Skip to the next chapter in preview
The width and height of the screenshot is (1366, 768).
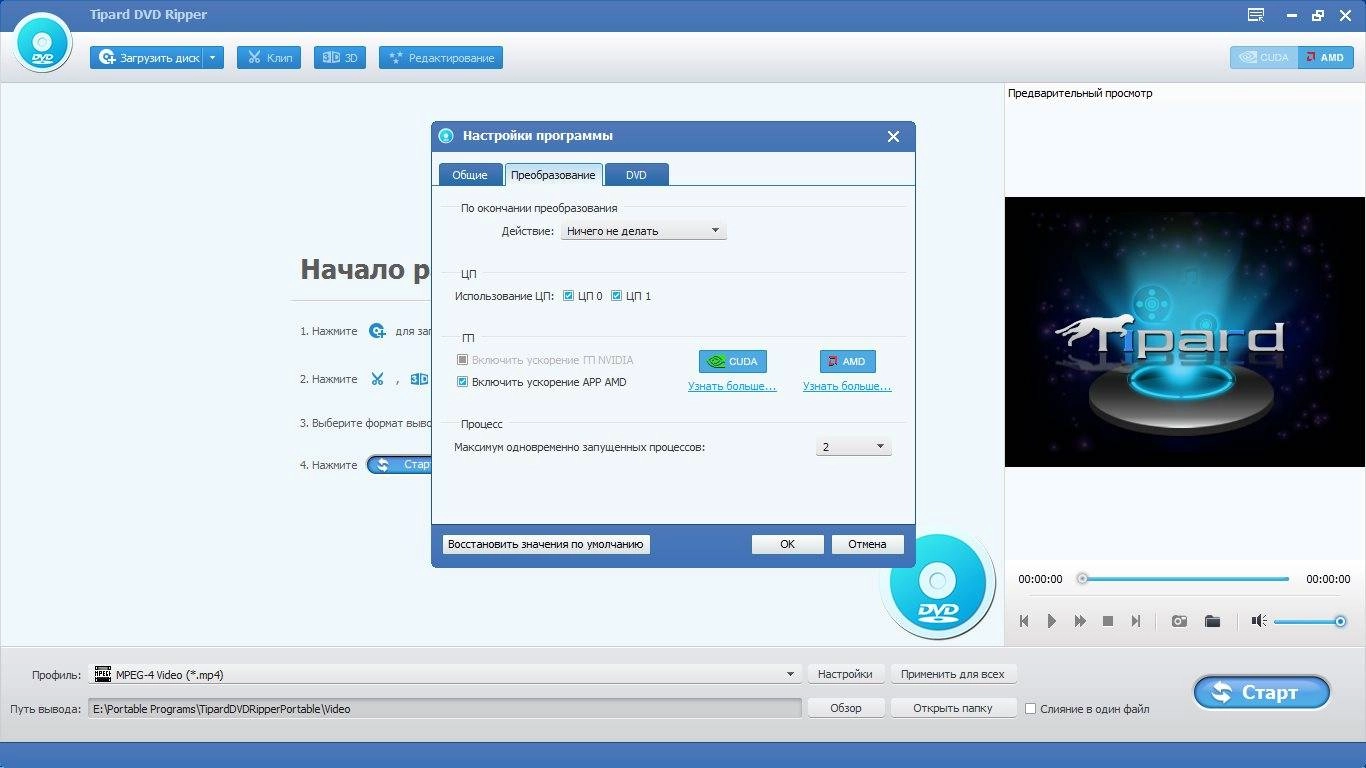[x=1136, y=621]
